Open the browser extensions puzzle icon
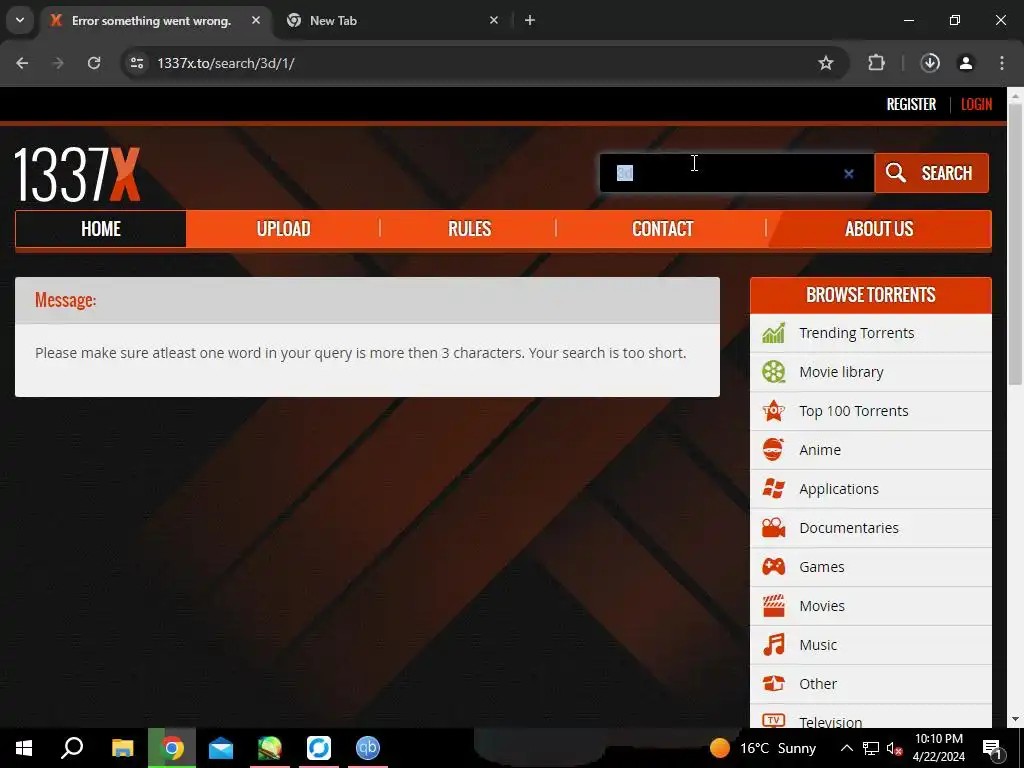Screen dimensions: 1024x768 pos(876,63)
